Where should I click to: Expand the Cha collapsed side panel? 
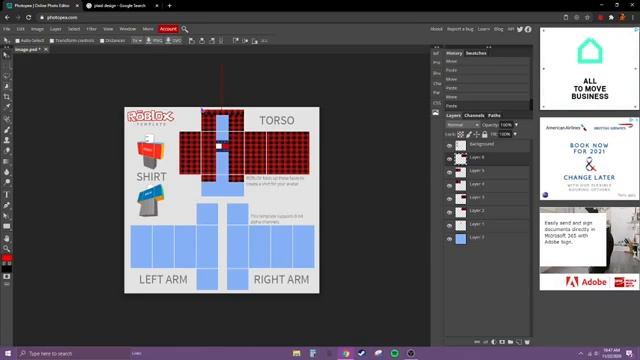(x=437, y=84)
